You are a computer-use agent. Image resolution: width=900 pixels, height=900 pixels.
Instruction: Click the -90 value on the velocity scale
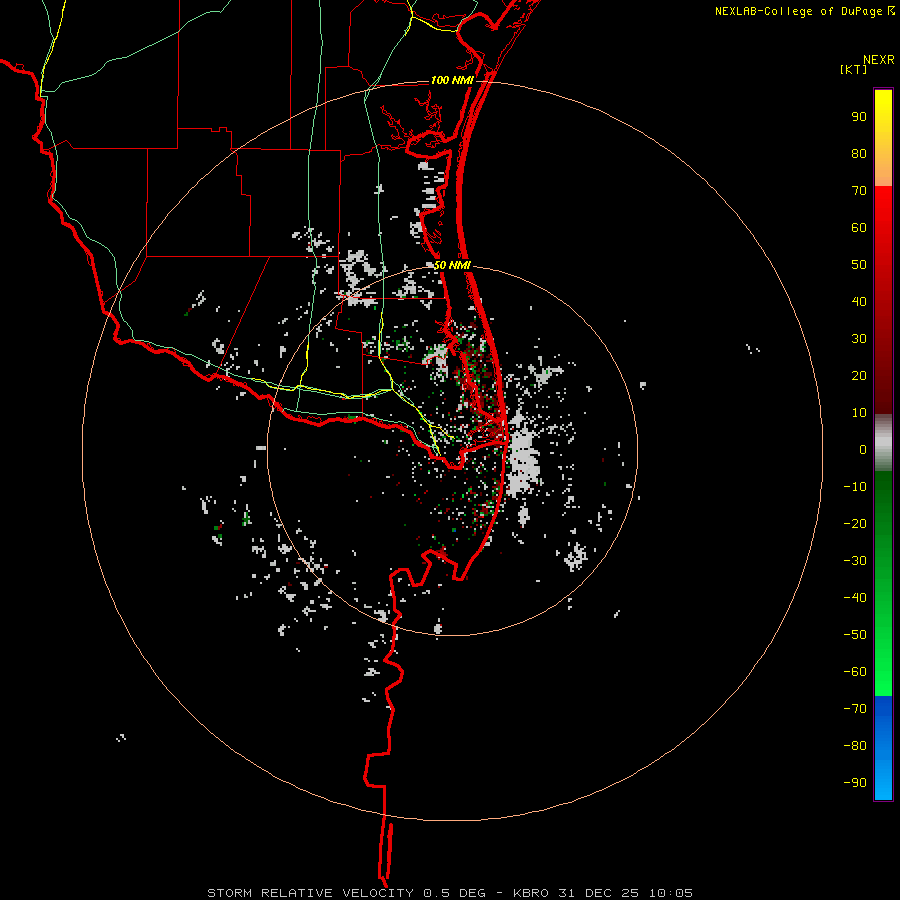click(855, 783)
